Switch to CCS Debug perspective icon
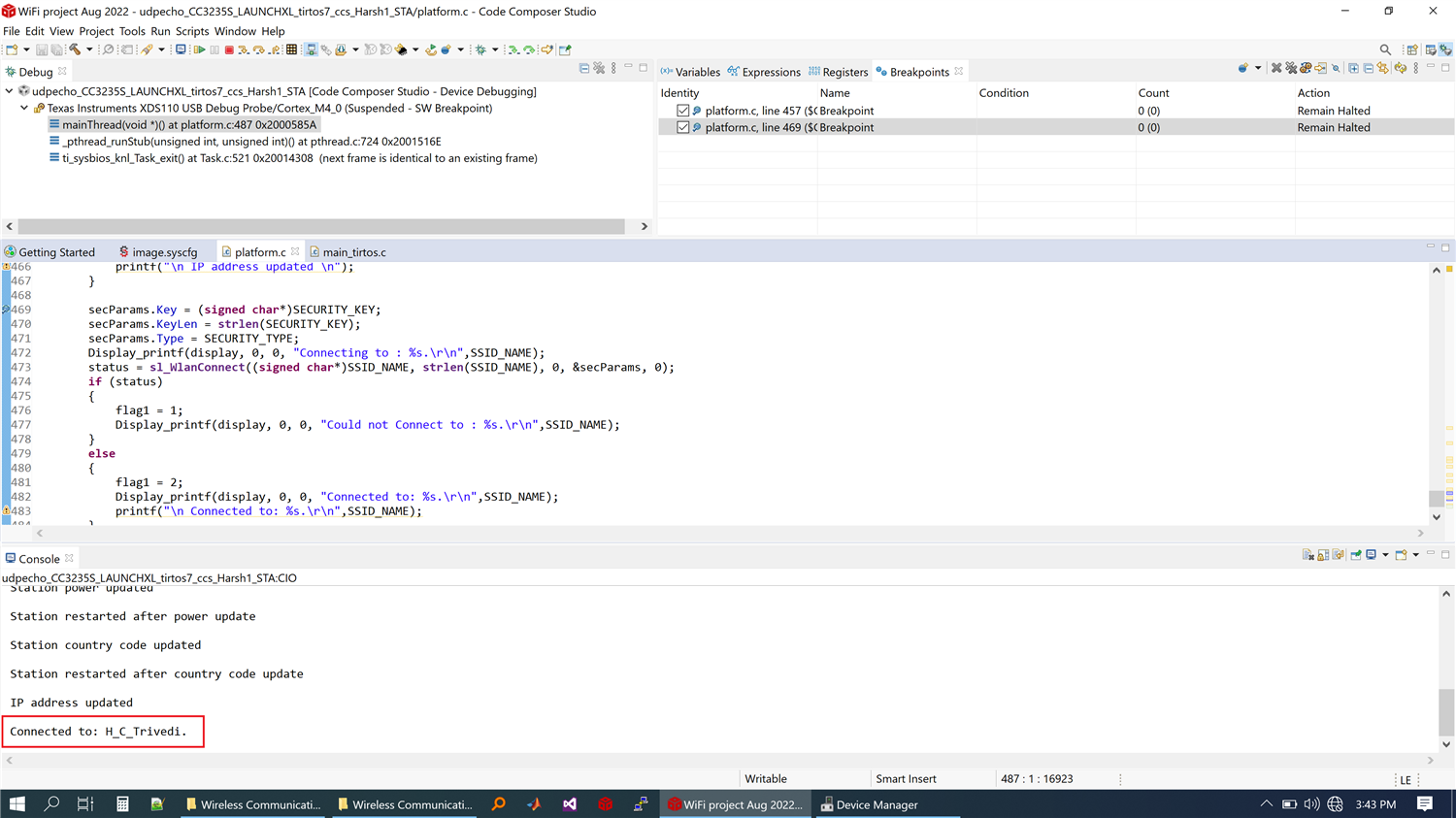This screenshot has height=818, width=1456. (1445, 49)
